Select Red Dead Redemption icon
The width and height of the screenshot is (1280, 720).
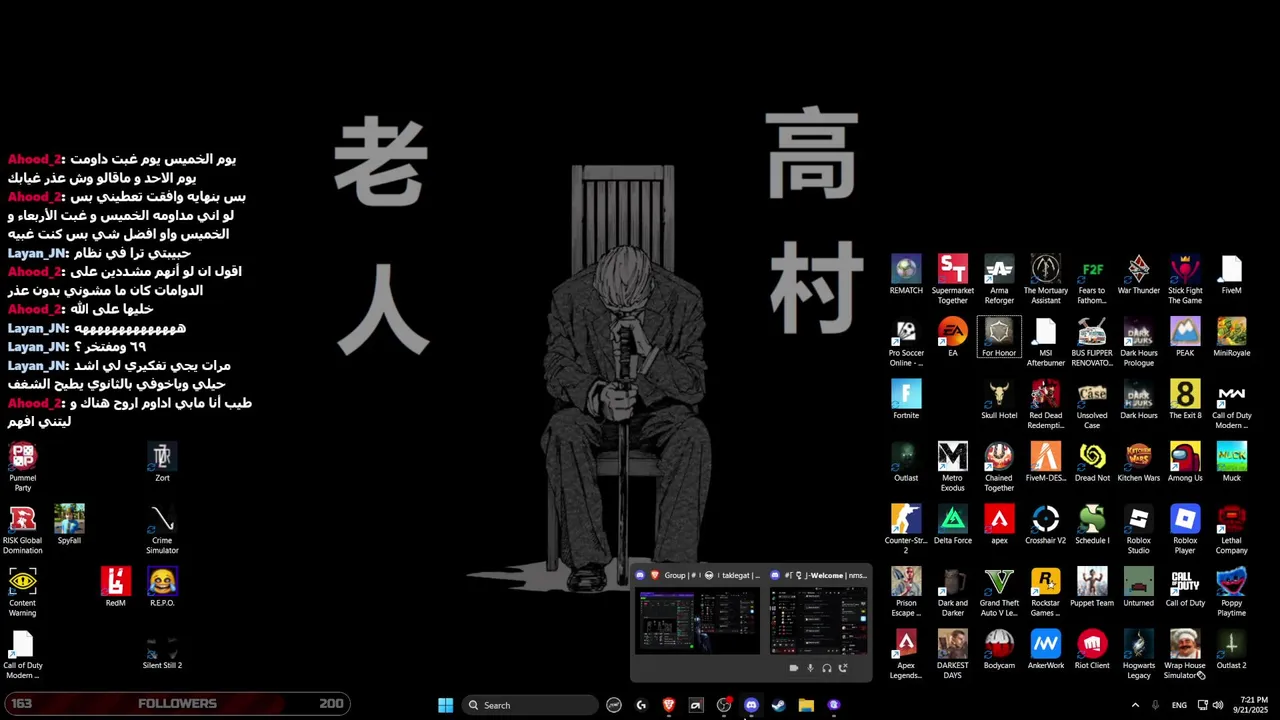click(1045, 404)
